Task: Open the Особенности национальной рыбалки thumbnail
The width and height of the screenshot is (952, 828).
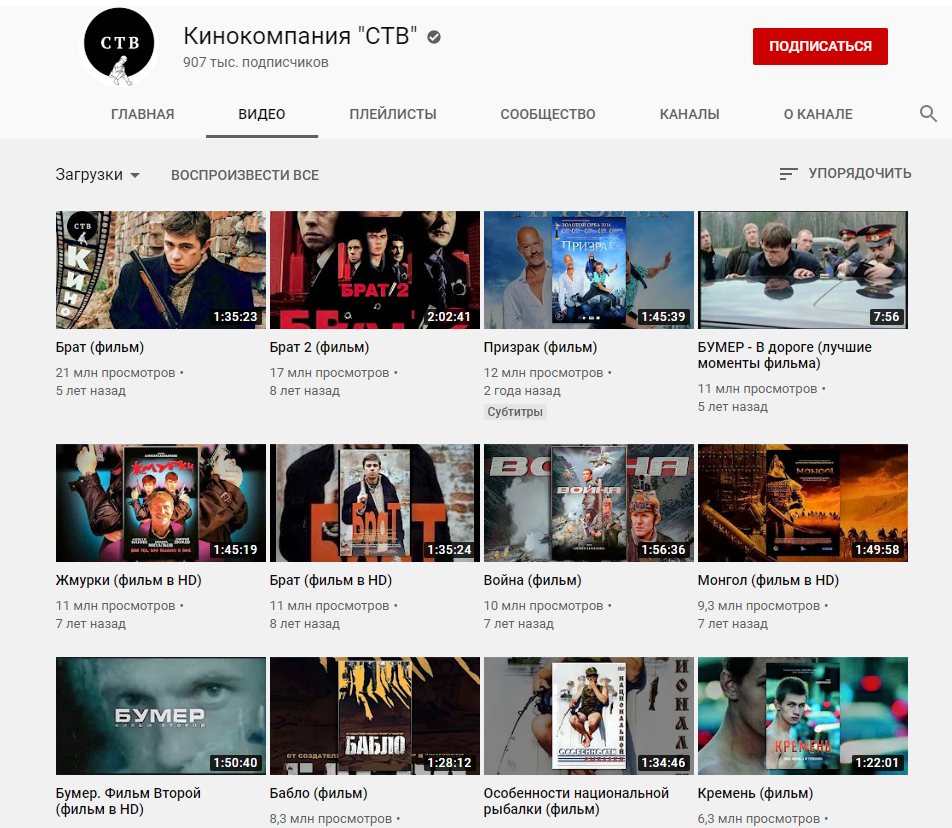Action: [588, 716]
